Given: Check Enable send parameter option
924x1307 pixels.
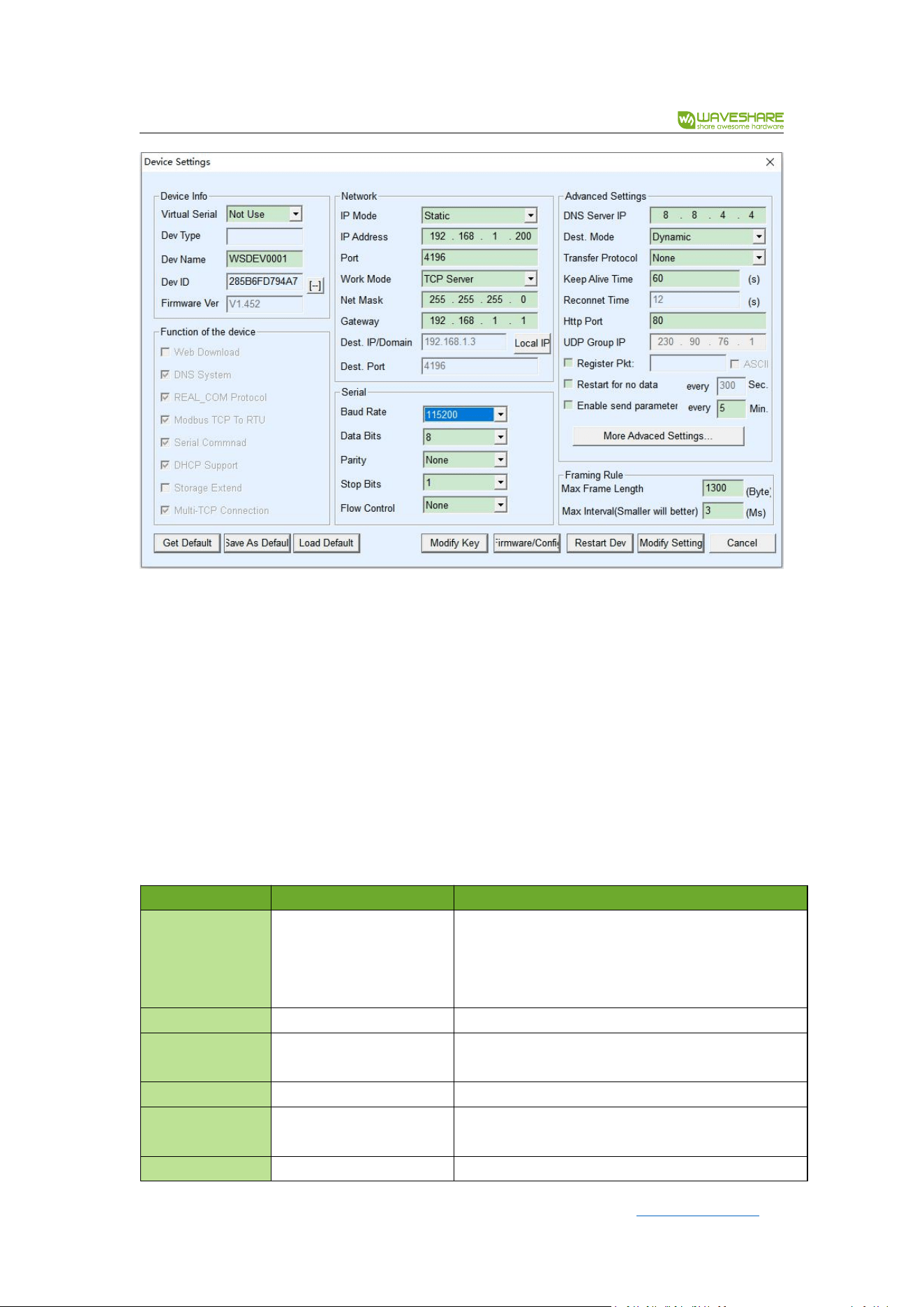Looking at the screenshot, I should pyautogui.click(x=568, y=405).
